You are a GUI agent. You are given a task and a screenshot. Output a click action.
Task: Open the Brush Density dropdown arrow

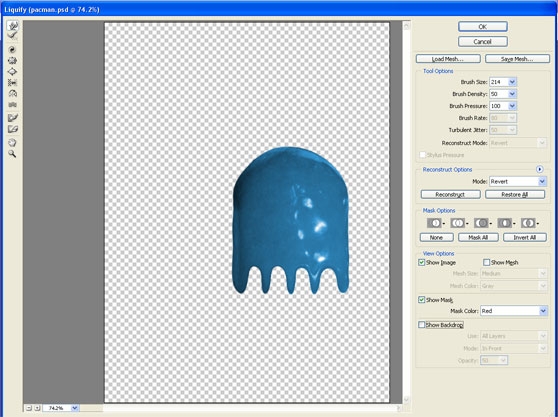click(512, 94)
